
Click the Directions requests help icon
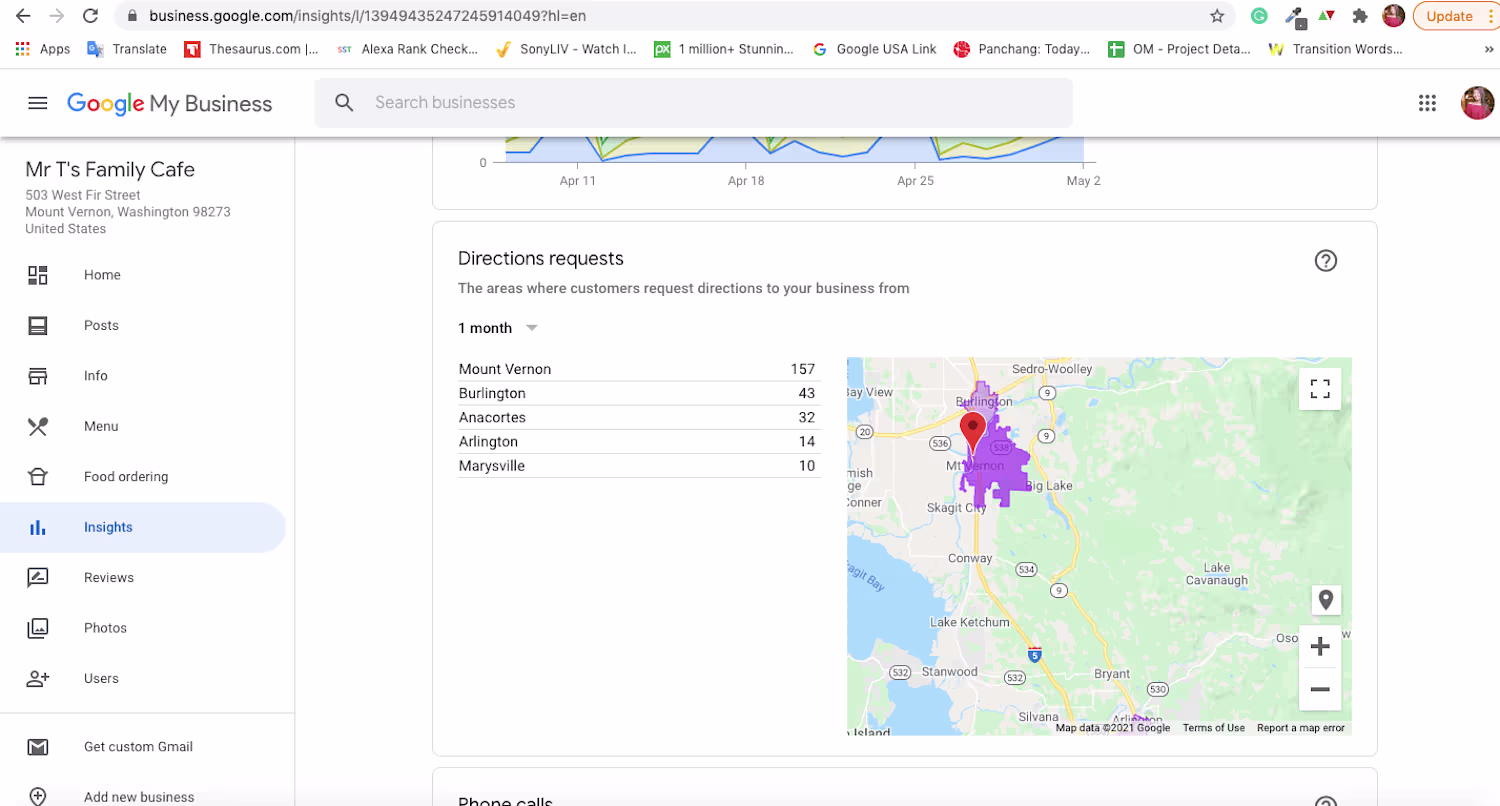click(x=1325, y=261)
